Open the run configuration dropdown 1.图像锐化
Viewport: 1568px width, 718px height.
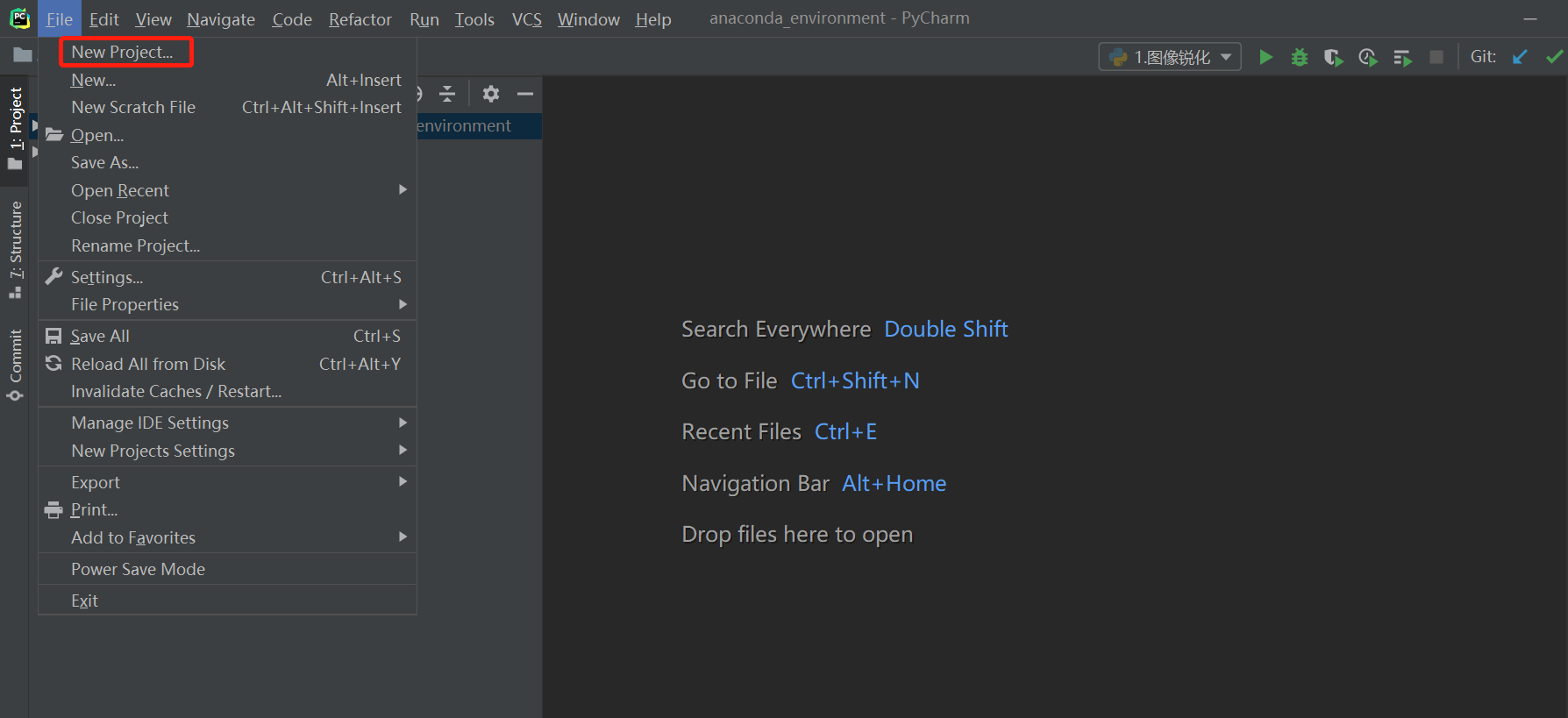pyautogui.click(x=1170, y=57)
